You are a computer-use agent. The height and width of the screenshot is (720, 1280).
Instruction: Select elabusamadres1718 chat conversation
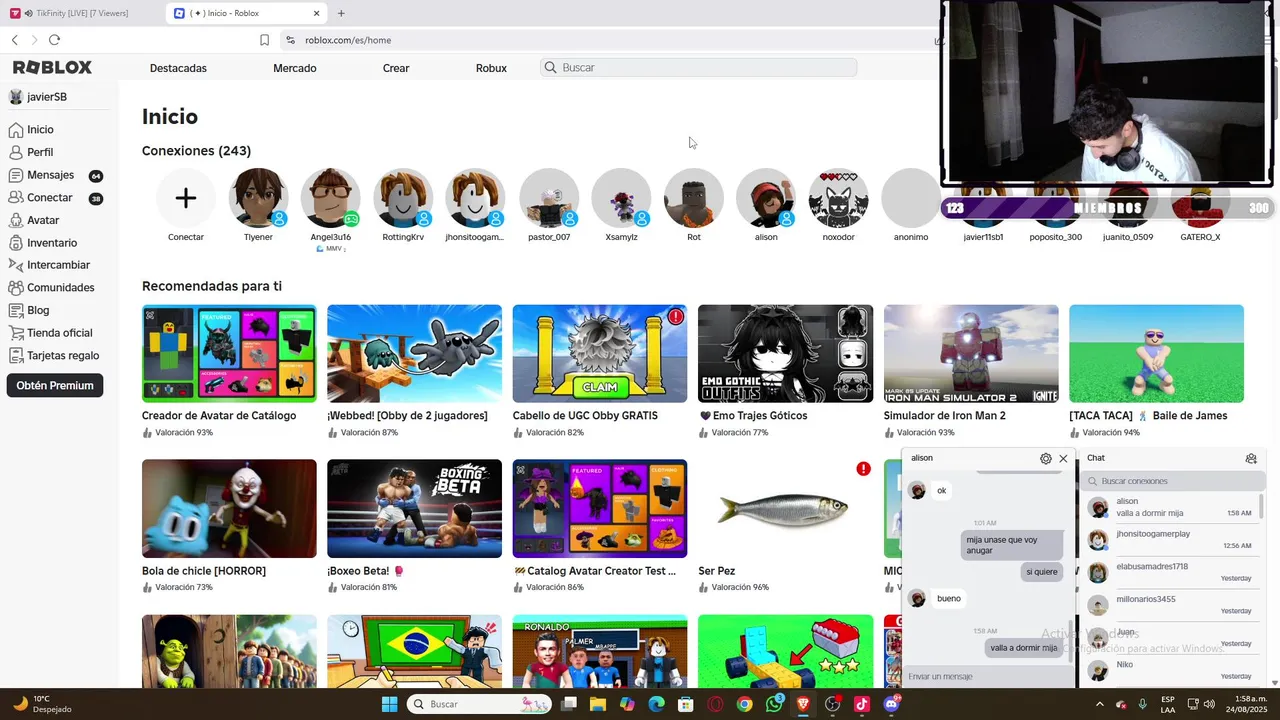1171,572
